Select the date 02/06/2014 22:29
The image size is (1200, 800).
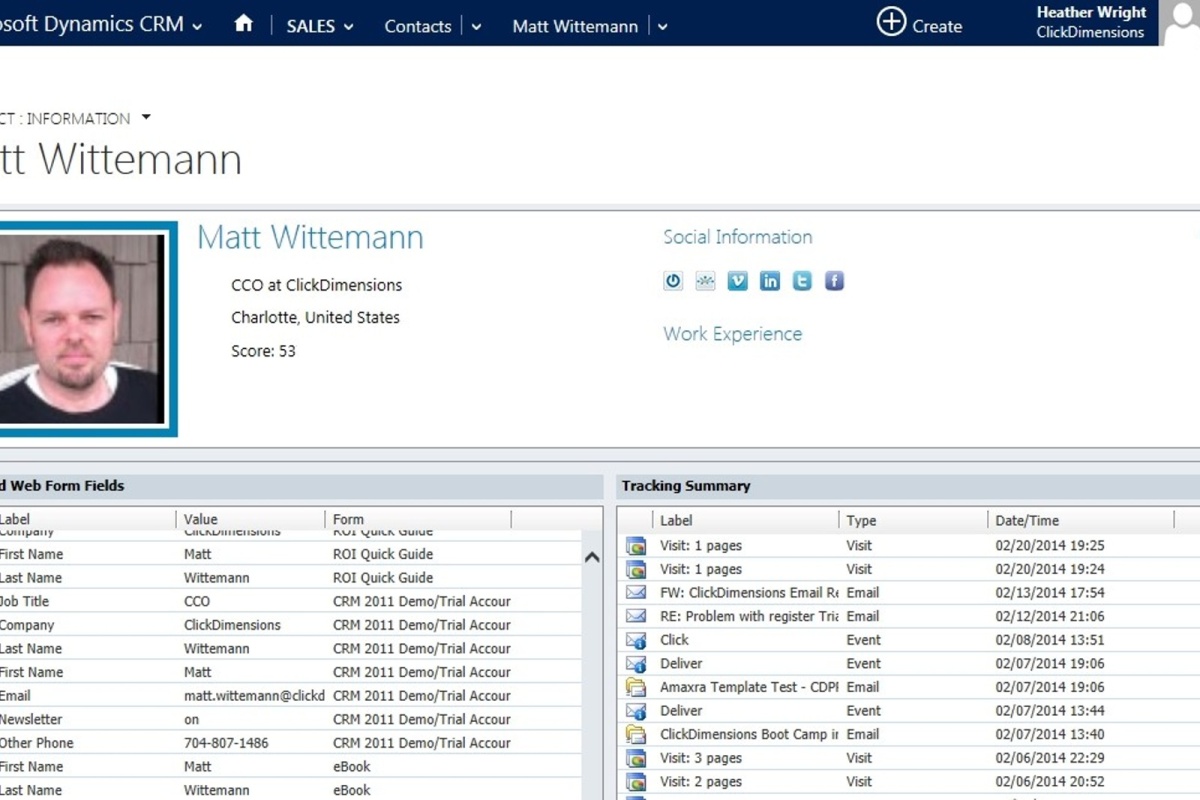1050,758
